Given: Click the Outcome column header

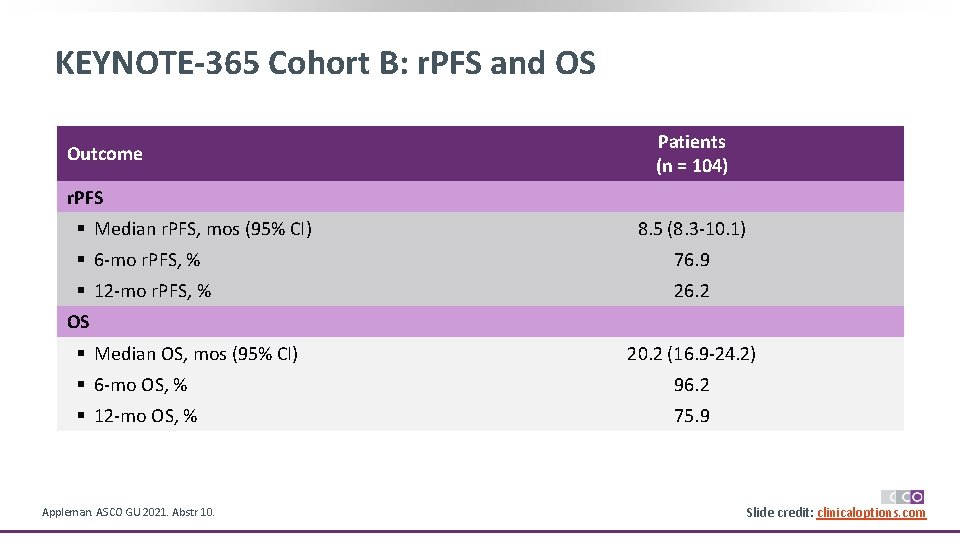Looking at the screenshot, I should click(x=105, y=154).
